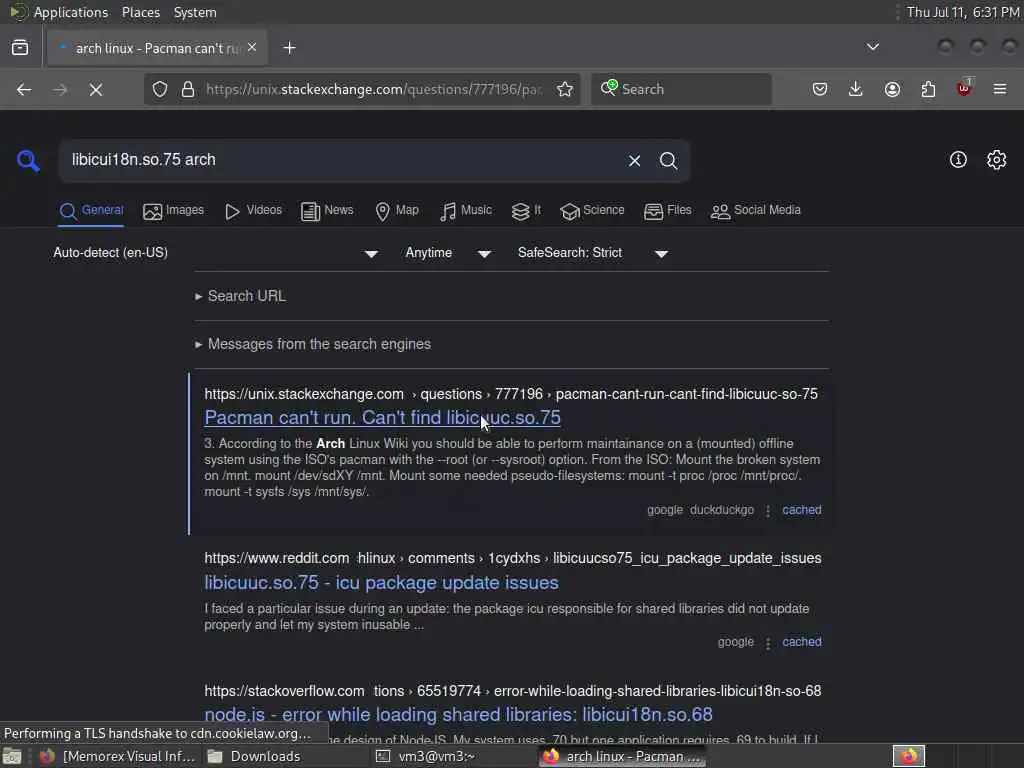1024x768 pixels.
Task: Click the SearXNG logo magnifier
Action: (x=28, y=161)
